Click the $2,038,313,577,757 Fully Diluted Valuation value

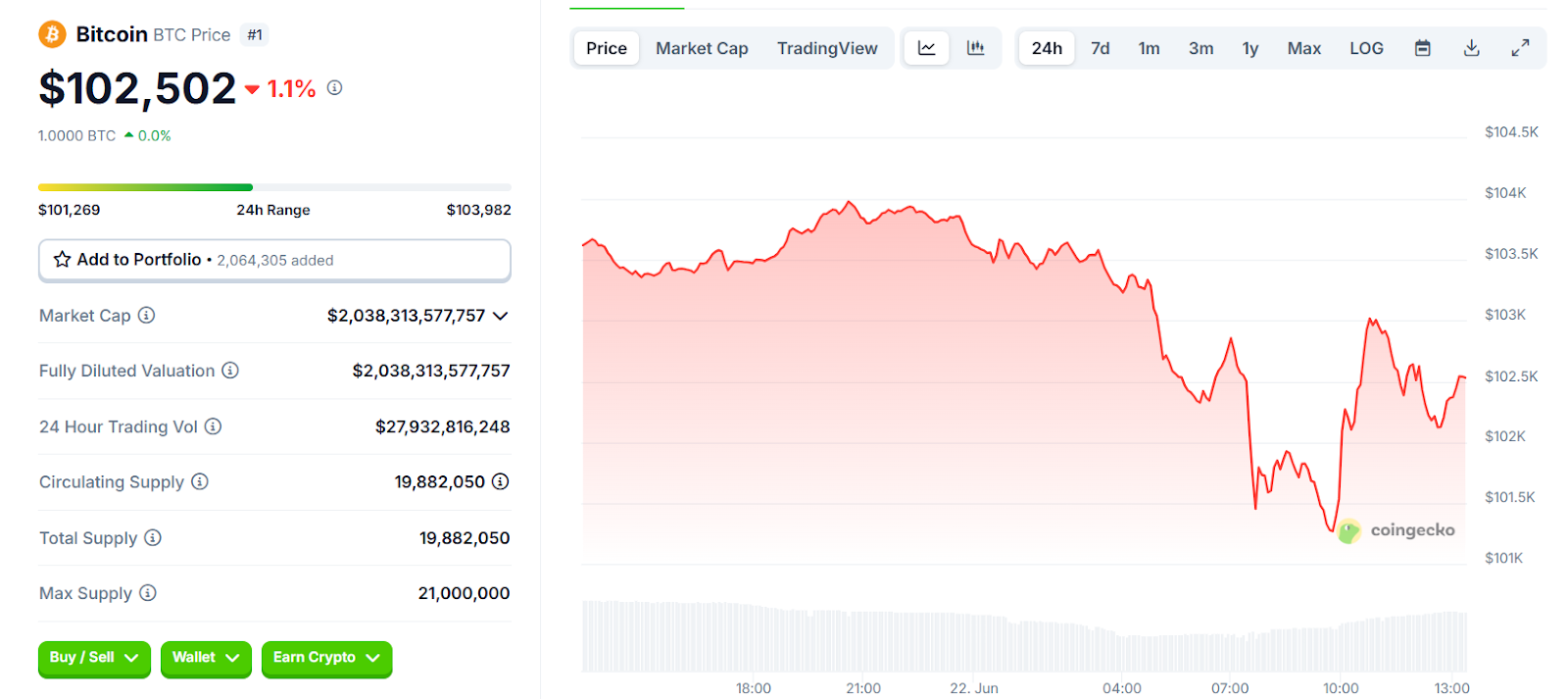pos(431,371)
